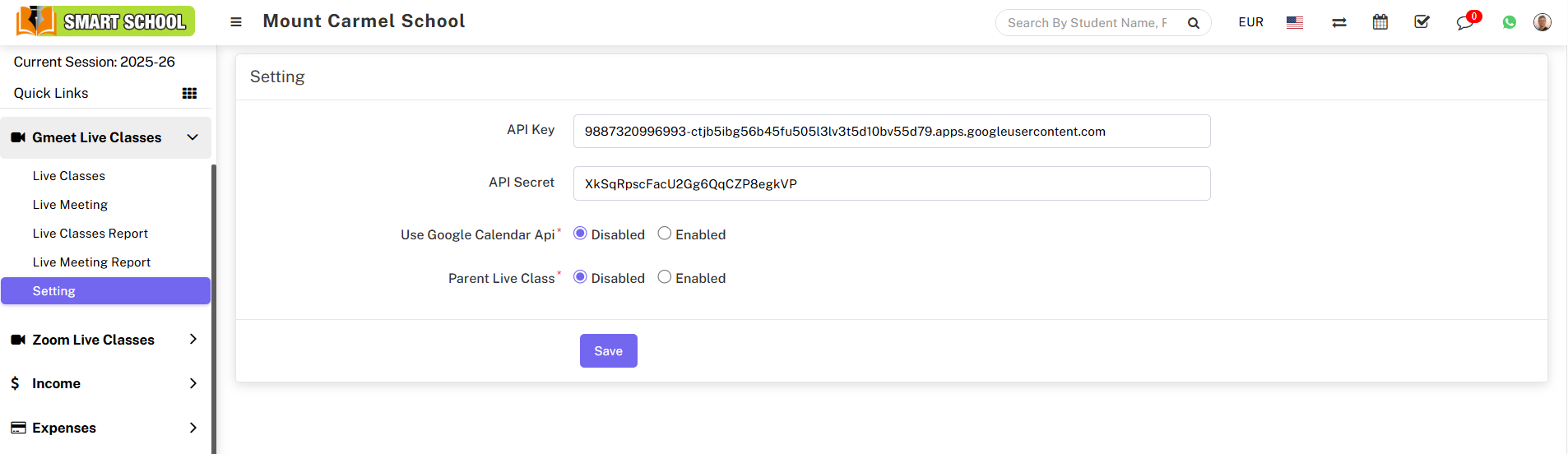Open the US flag language selector
Screen dimensions: 1568x454
point(1294,23)
